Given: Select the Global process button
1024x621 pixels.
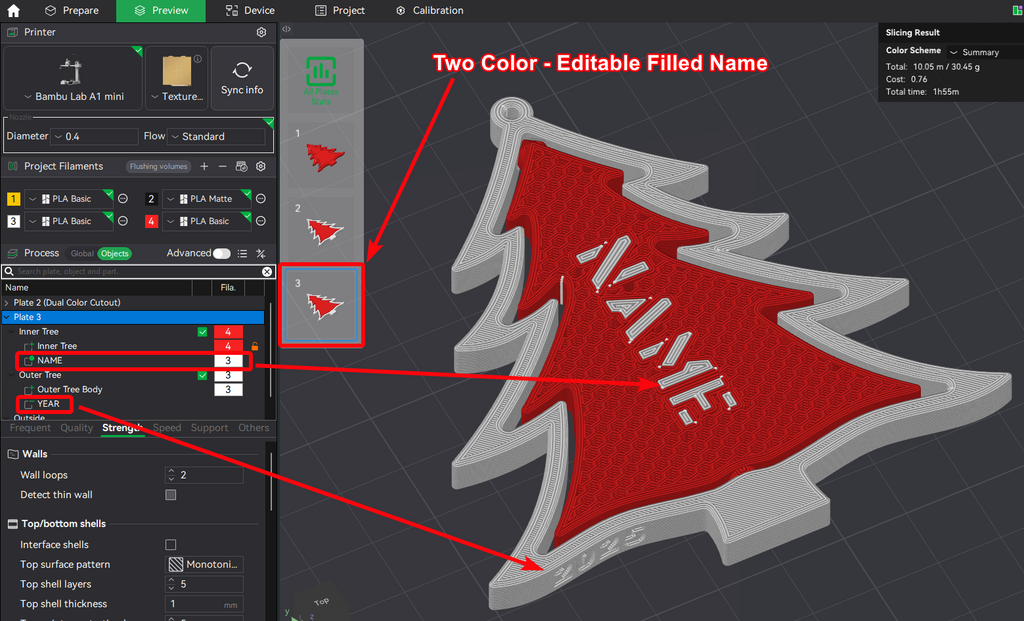Looking at the screenshot, I should click(x=82, y=253).
